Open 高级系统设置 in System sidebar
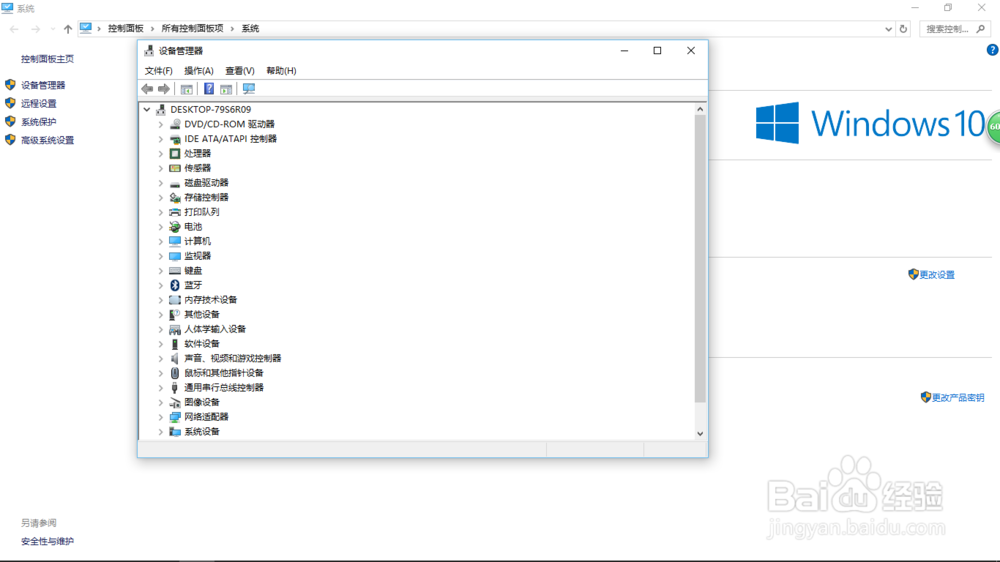The height and width of the screenshot is (562, 1000). [x=48, y=140]
